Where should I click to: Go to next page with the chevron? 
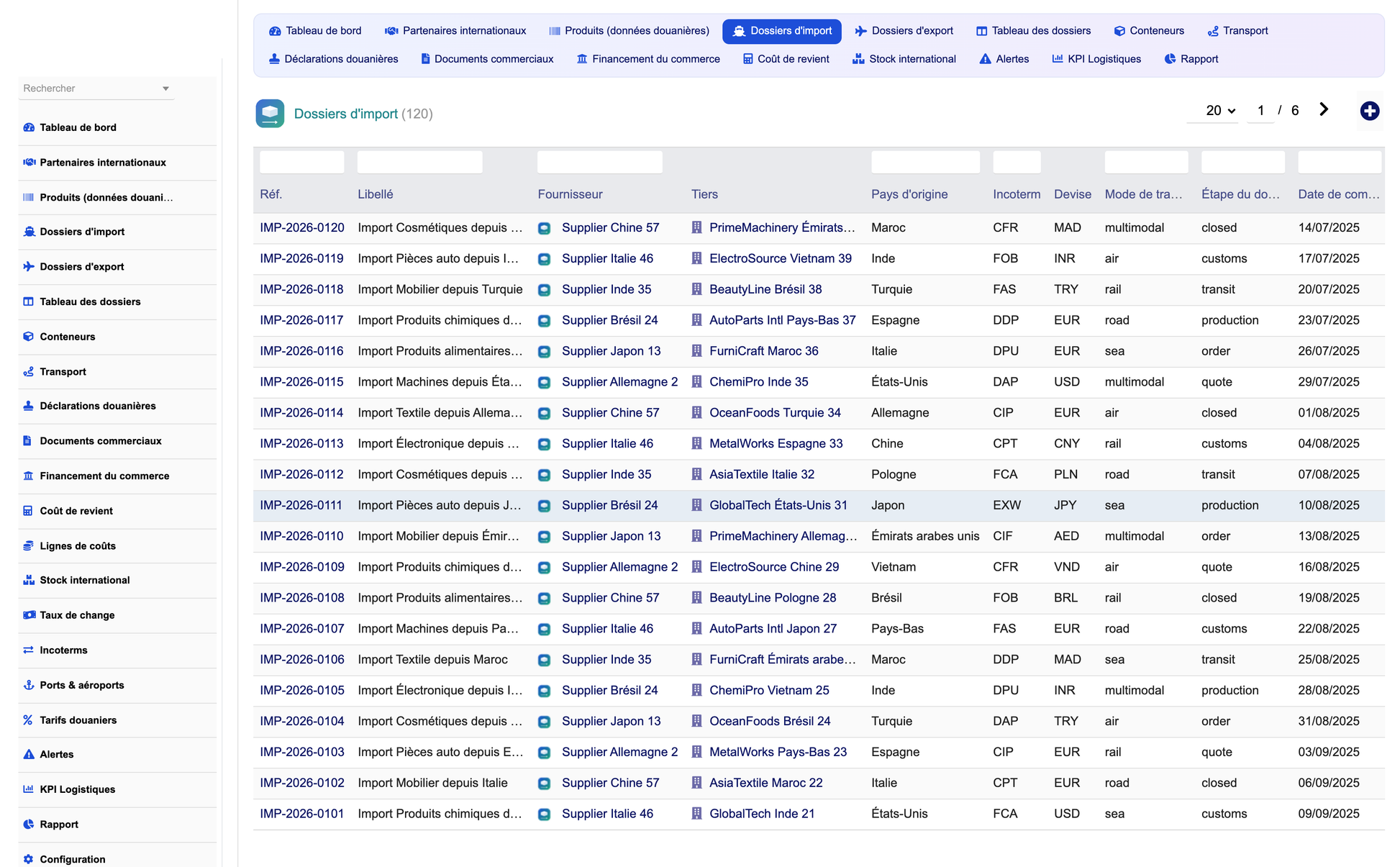pyautogui.click(x=1324, y=109)
